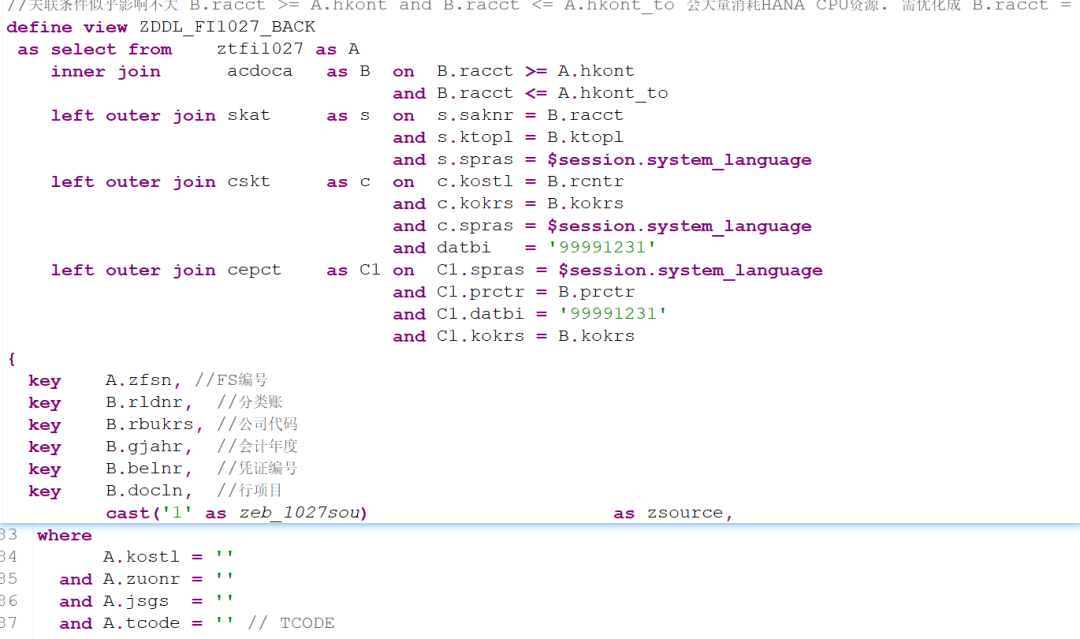This screenshot has height=639, width=1080.
Task: Click B.rcntr in the cskt join
Action: coord(585,181)
